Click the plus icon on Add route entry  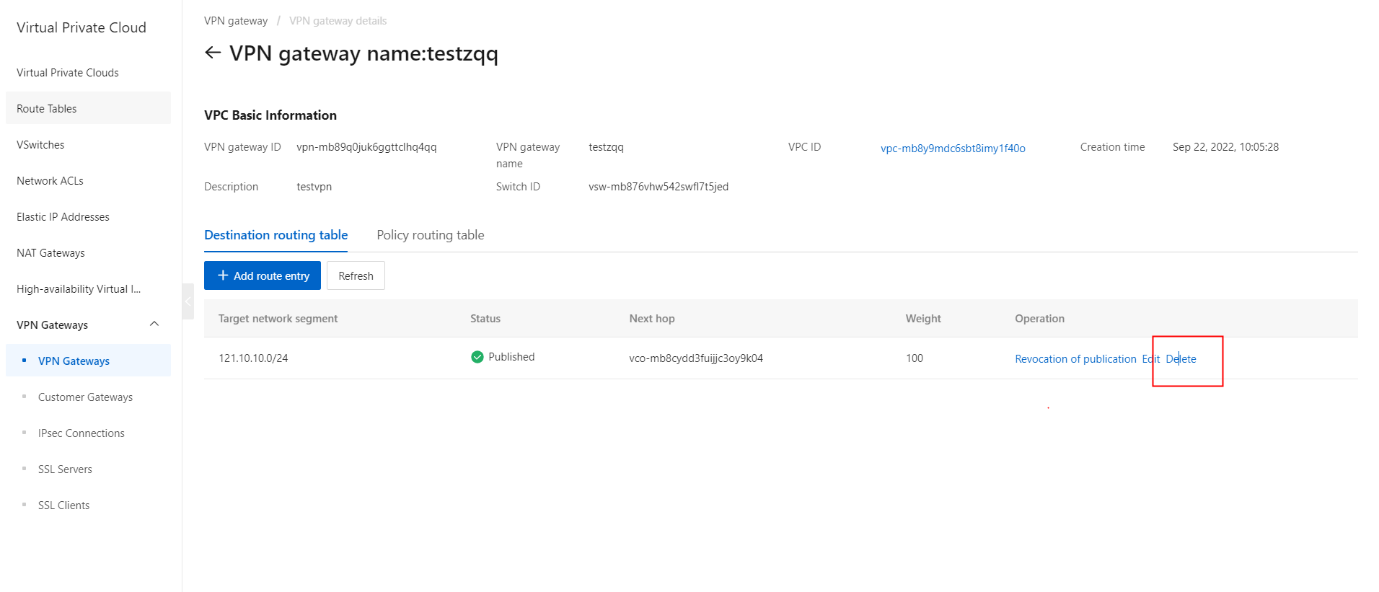coord(223,276)
